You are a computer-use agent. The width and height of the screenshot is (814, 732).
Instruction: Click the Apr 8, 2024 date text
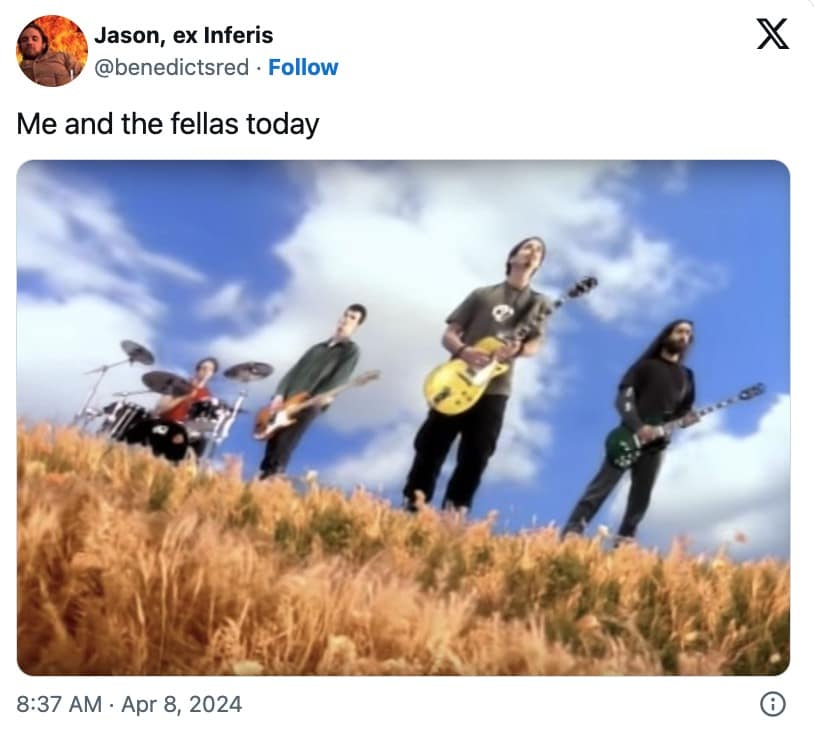click(x=182, y=704)
